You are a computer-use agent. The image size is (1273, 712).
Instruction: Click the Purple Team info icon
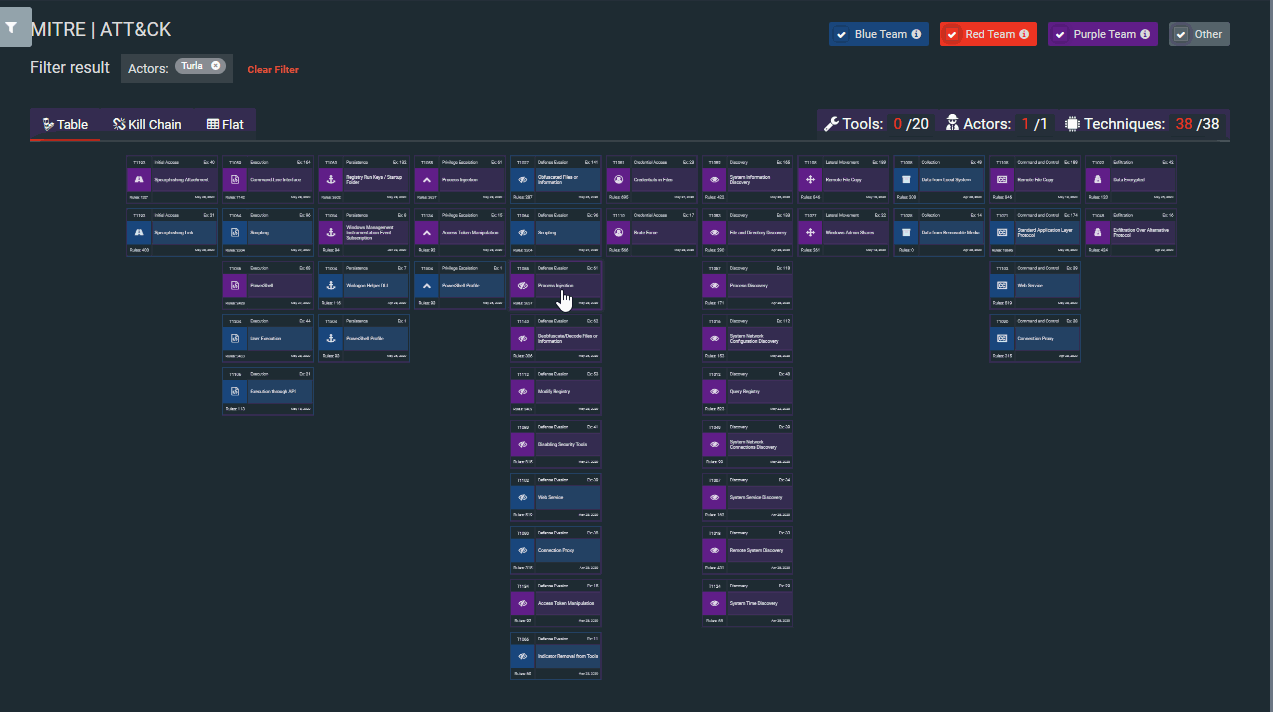point(1145,34)
